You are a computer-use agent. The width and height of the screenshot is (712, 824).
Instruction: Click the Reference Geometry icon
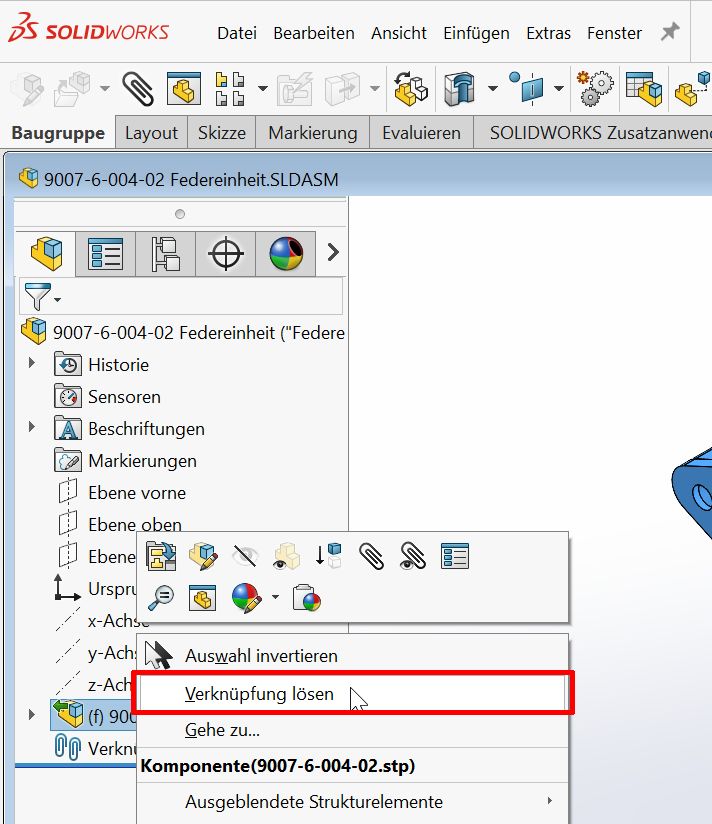(x=527, y=88)
